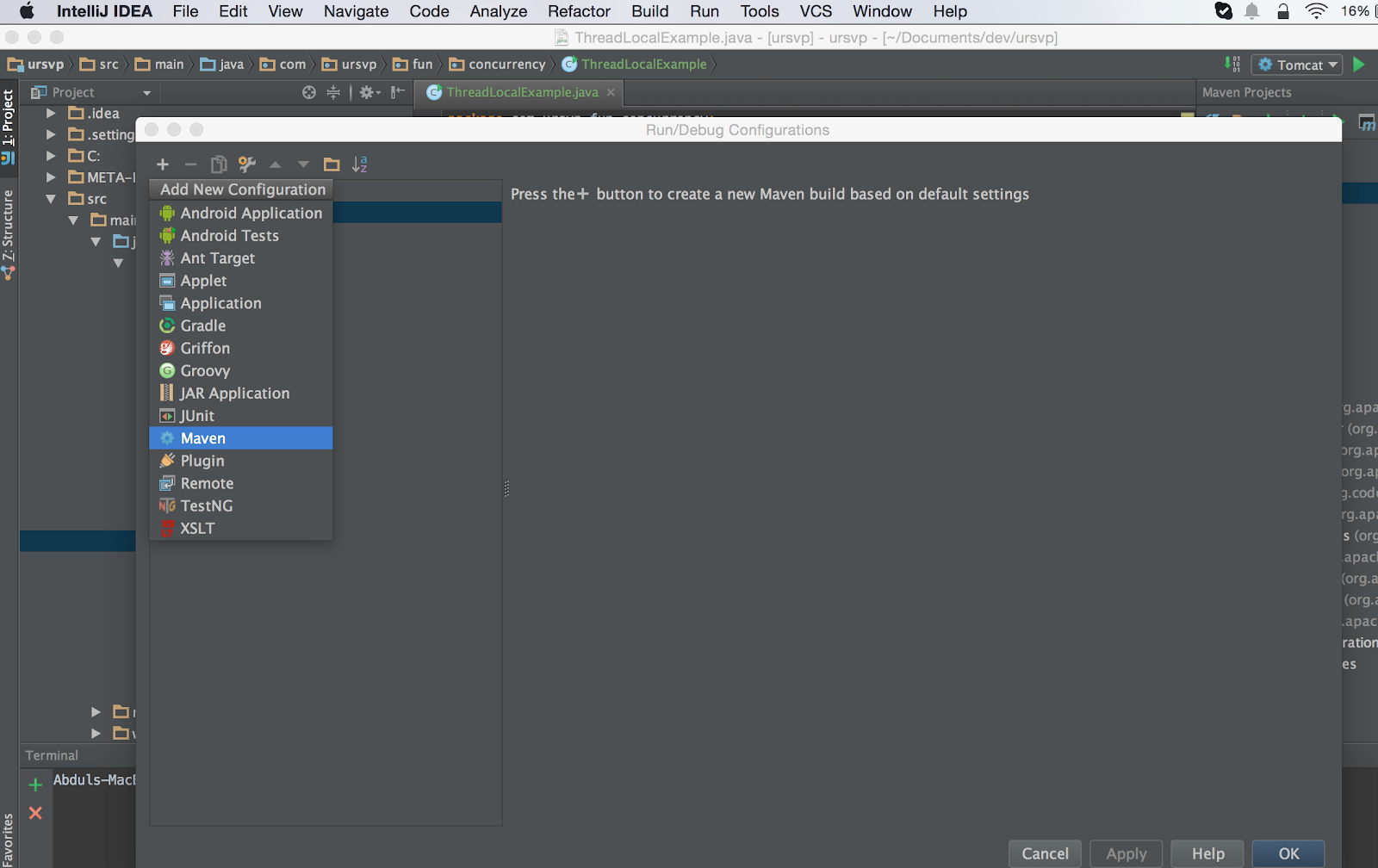Click the Apple menu icon
This screenshot has height=868, width=1378.
pos(27,11)
